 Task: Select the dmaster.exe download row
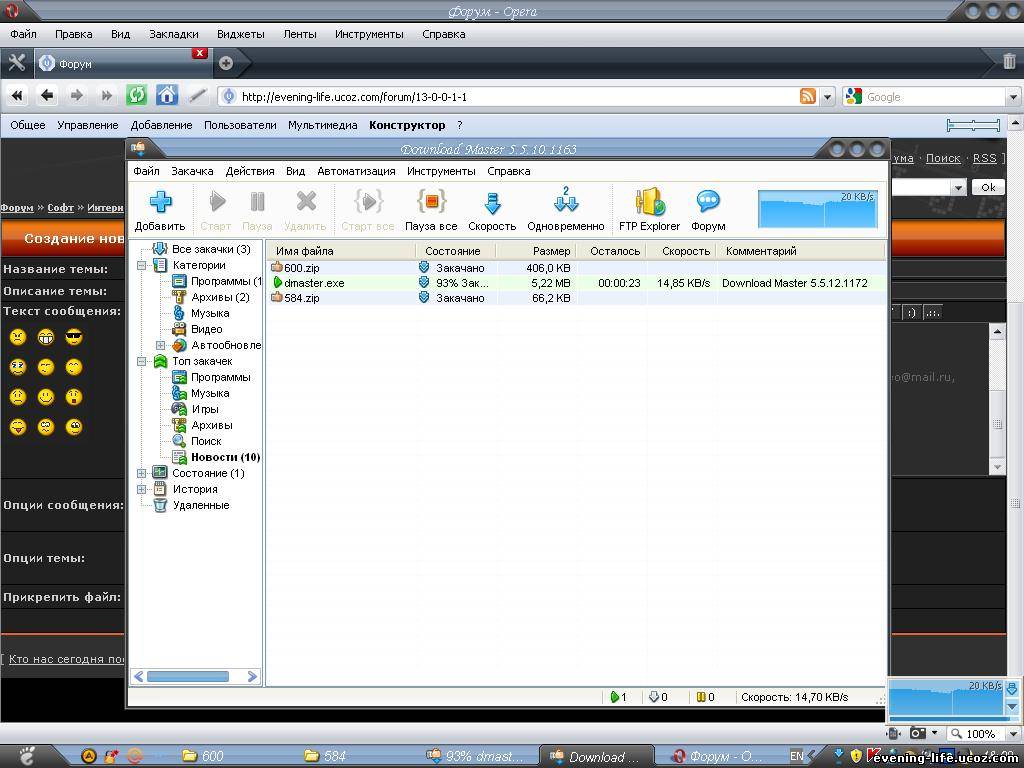coord(576,283)
